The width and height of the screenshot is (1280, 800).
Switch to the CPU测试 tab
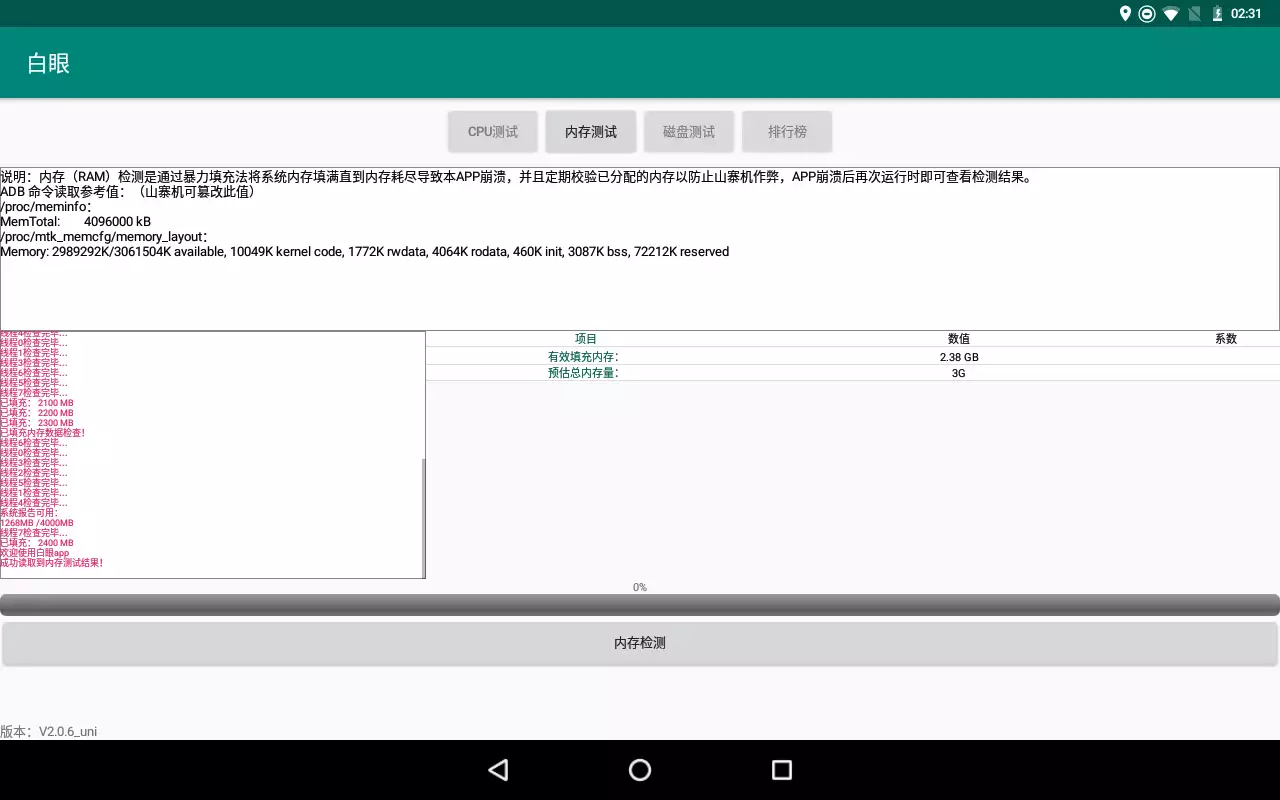pyautogui.click(x=493, y=132)
